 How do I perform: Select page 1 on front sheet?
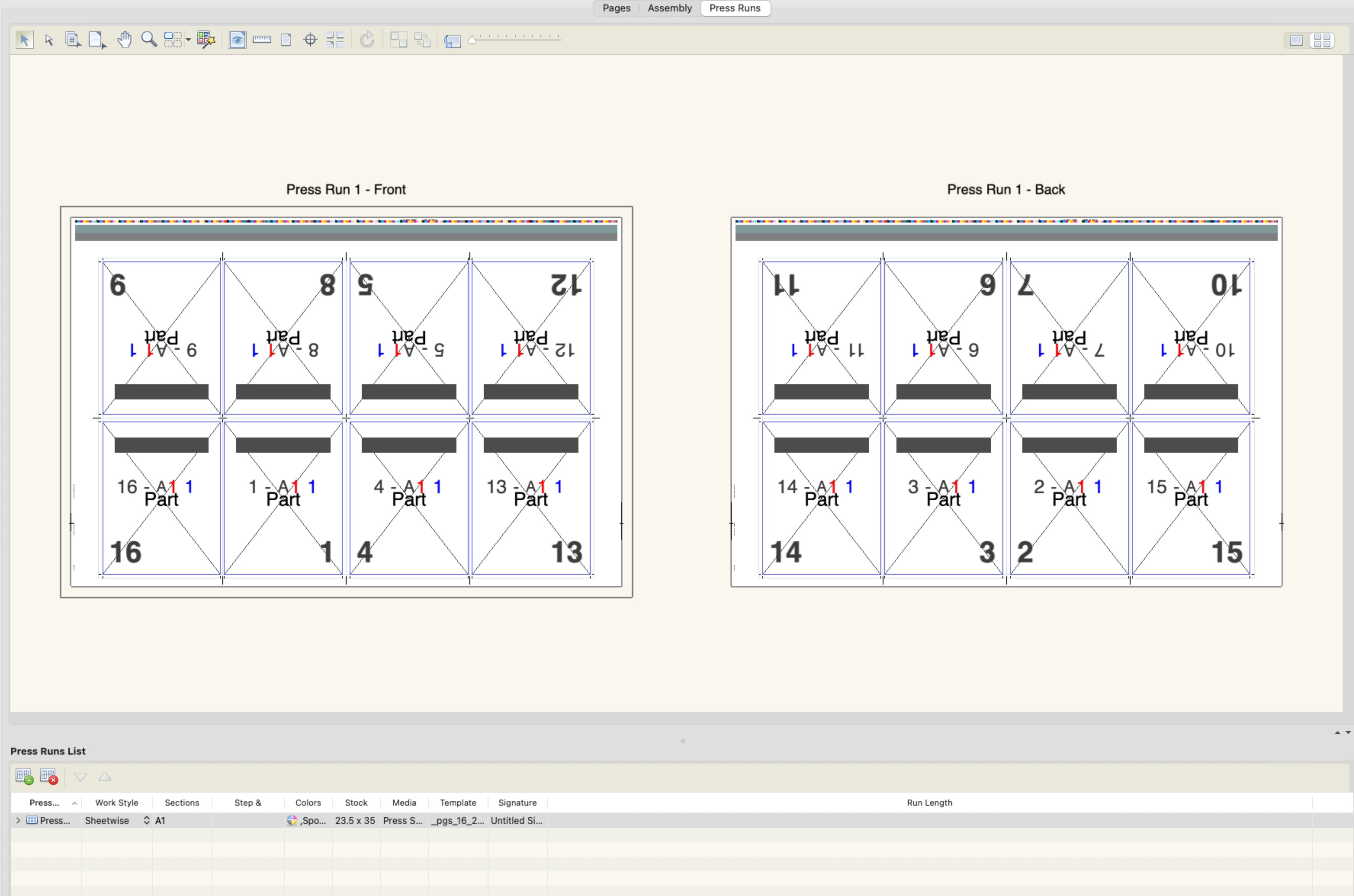(x=283, y=498)
